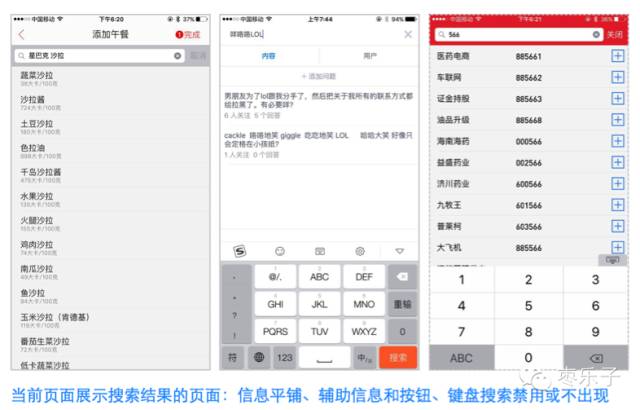Select 番茄生菜沙拉 food item
This screenshot has height=410, width=640.
[x=110, y=344]
